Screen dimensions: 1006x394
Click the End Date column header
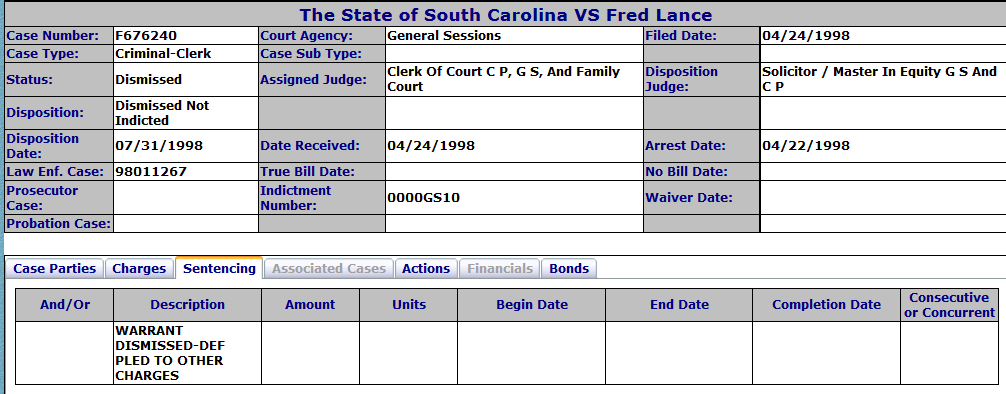coord(679,305)
